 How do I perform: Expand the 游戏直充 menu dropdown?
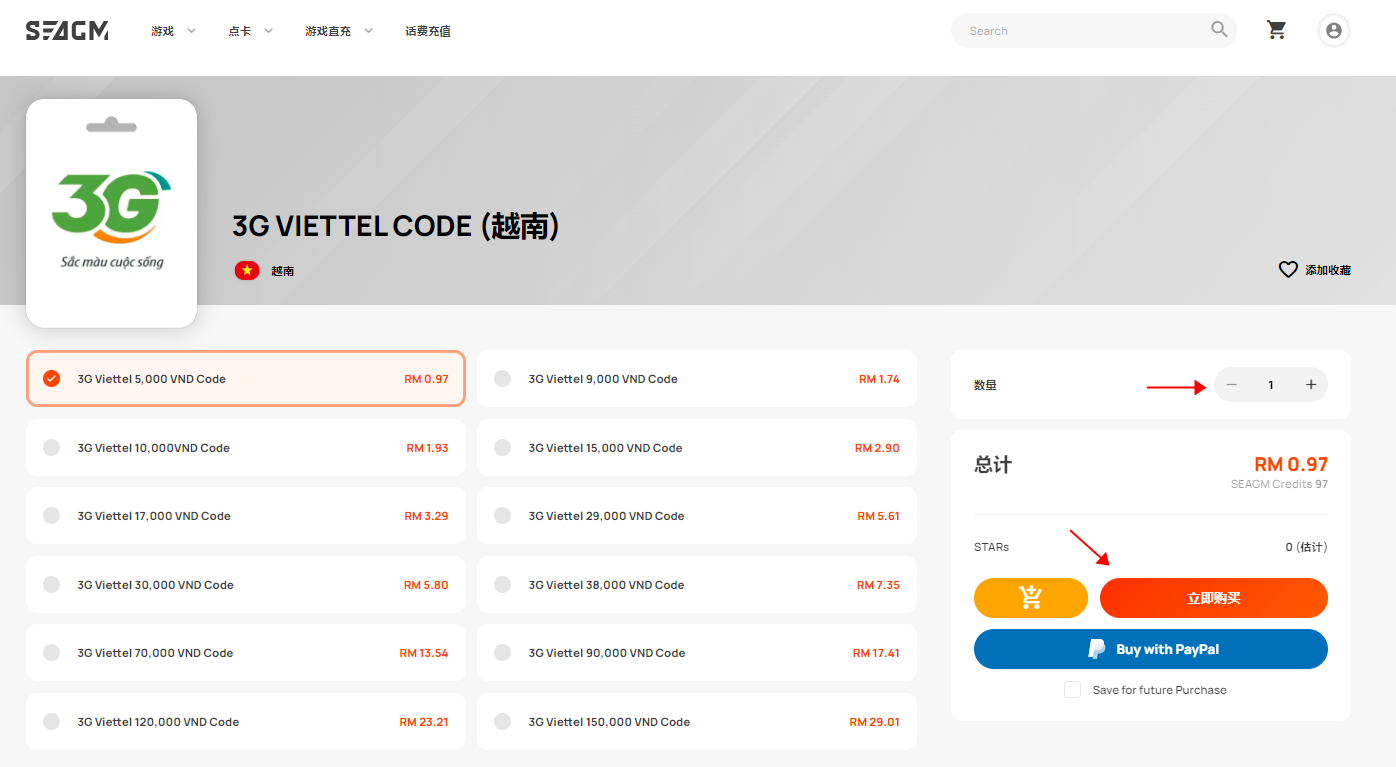(x=339, y=31)
